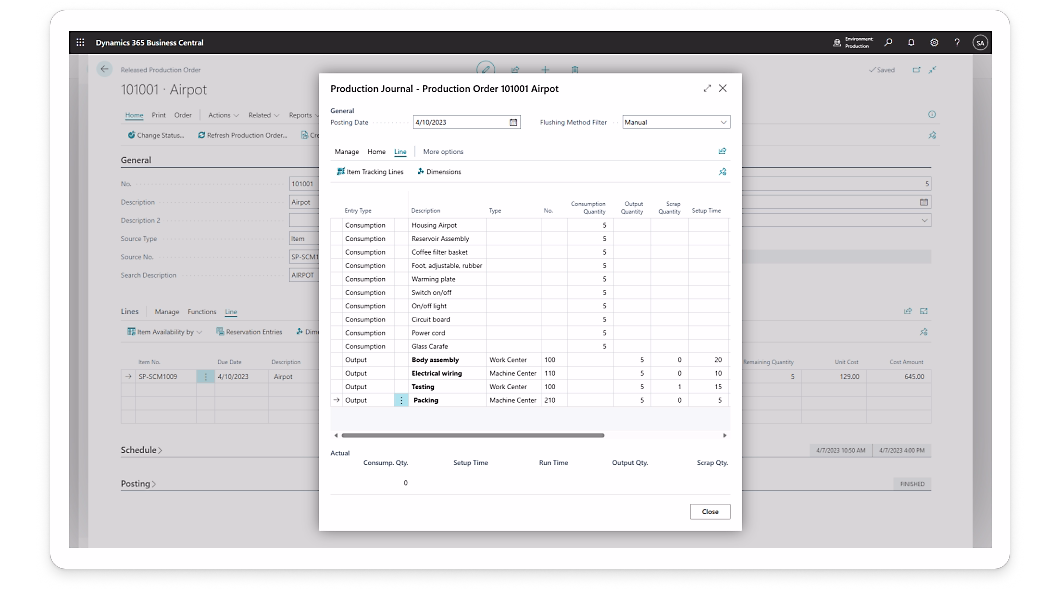
Task: Open order page in new window icon
Action: (x=917, y=70)
